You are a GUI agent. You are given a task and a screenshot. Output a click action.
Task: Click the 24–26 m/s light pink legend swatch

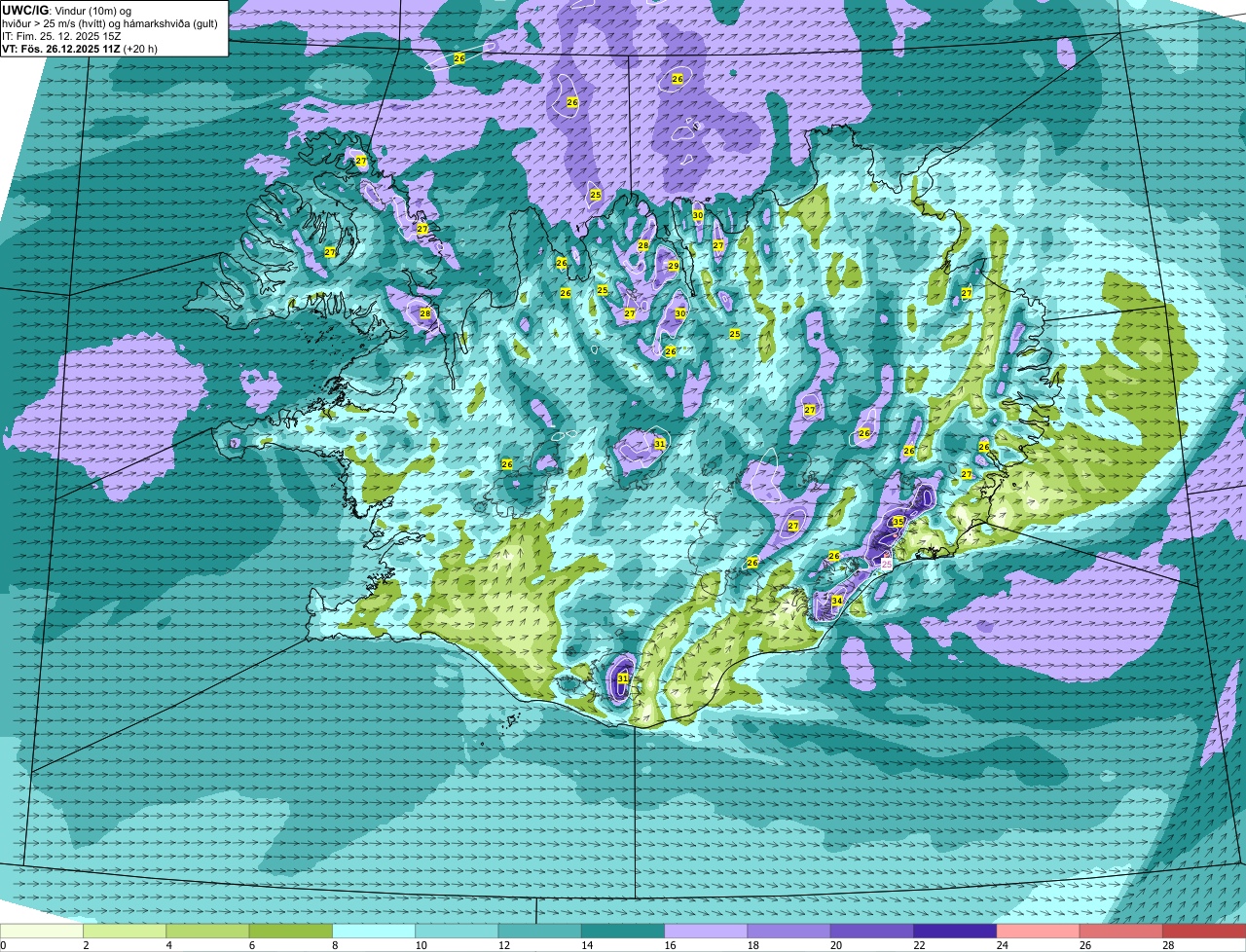point(1039,932)
